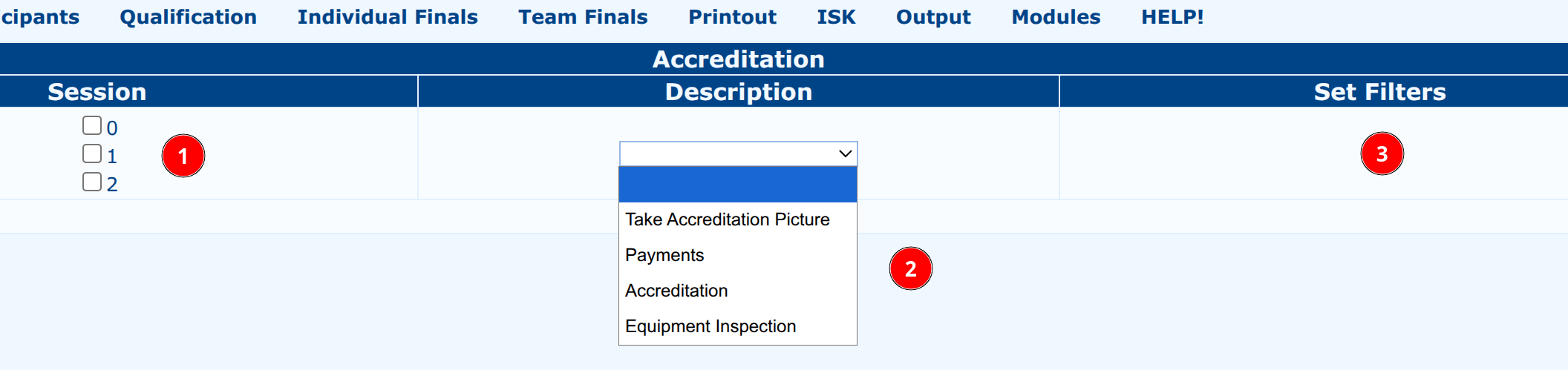Click the red circle marker numbered 3

coord(1382,153)
